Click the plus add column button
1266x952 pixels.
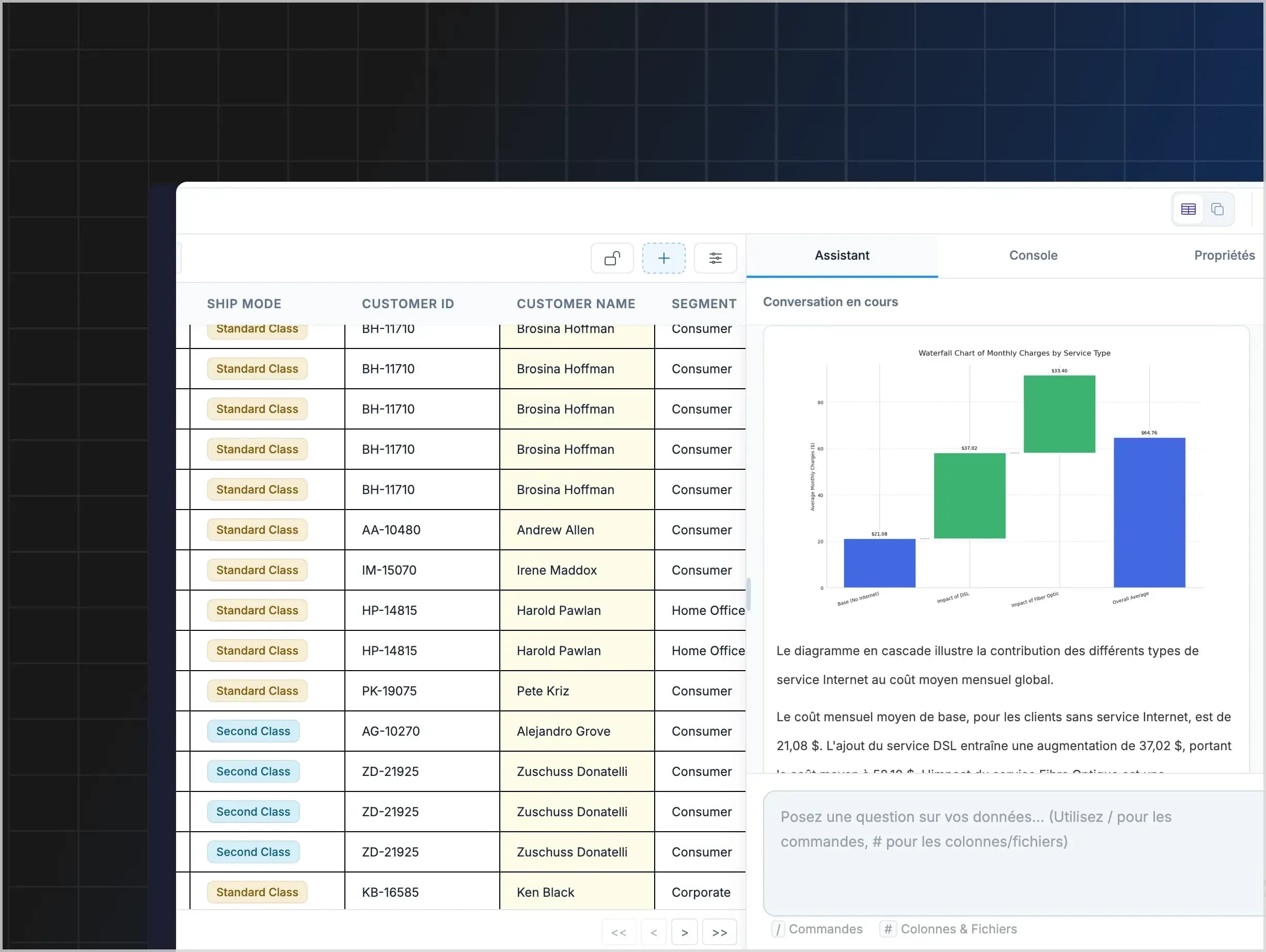point(663,258)
